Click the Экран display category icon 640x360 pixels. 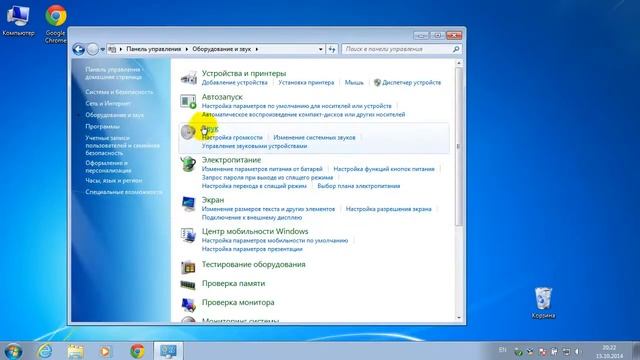(188, 204)
